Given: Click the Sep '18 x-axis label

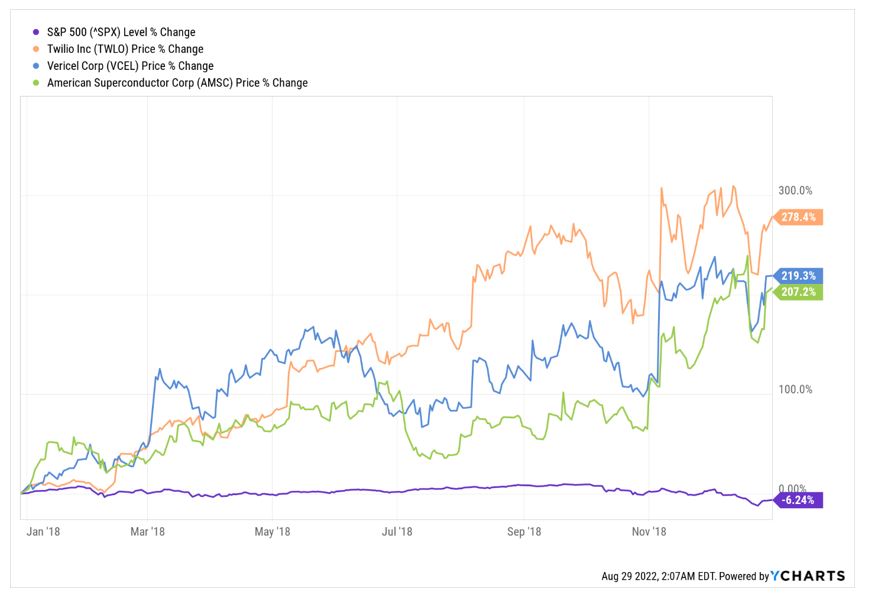Looking at the screenshot, I should pyautogui.click(x=524, y=532).
